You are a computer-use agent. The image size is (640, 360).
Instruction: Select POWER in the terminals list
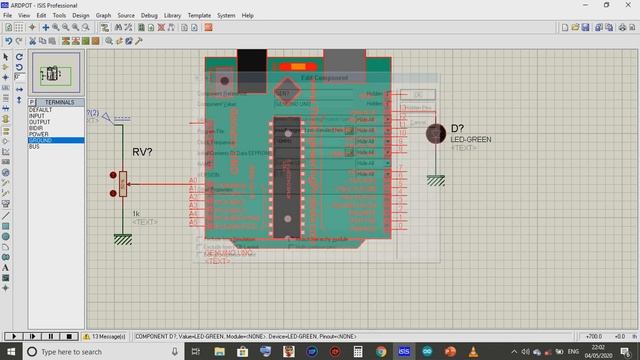56,134
